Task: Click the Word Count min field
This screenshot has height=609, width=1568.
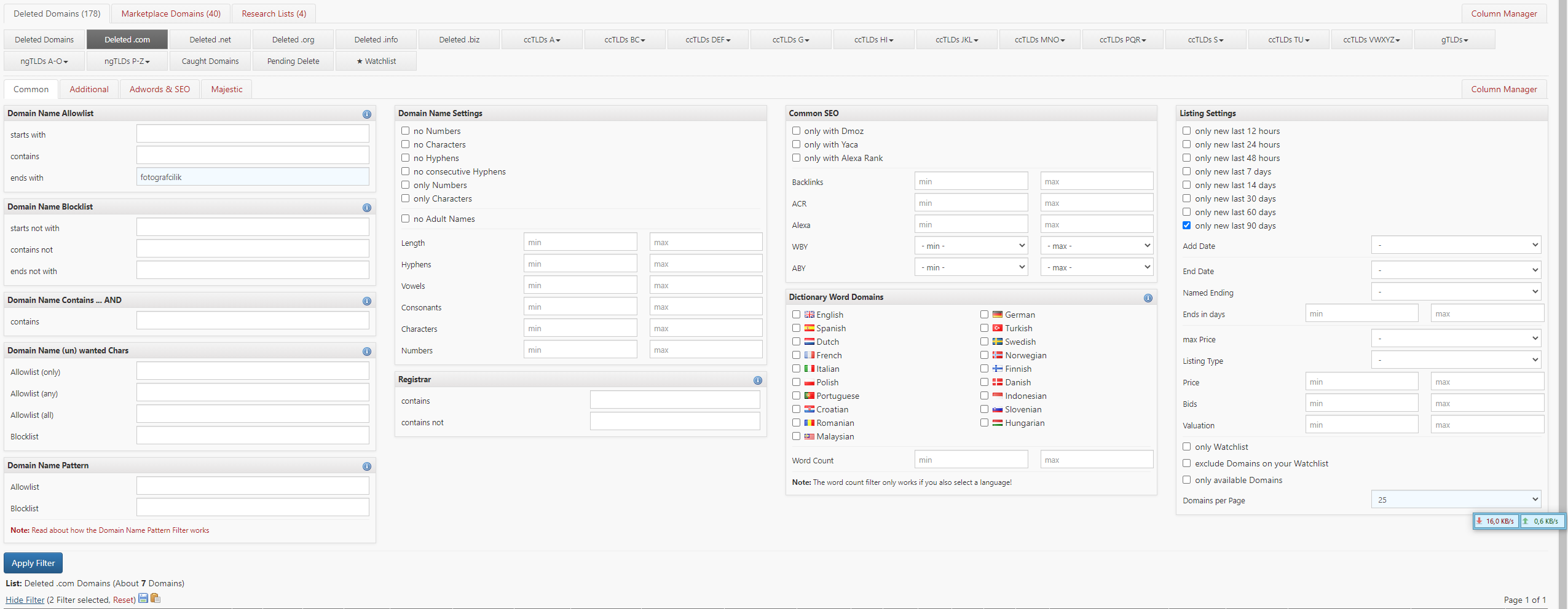Action: coord(971,460)
